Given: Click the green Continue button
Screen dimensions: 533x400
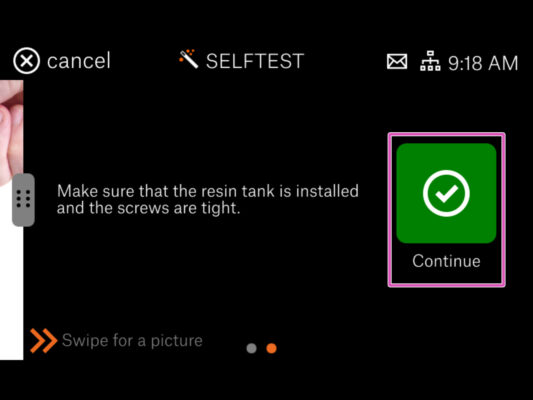Looking at the screenshot, I should [446, 193].
